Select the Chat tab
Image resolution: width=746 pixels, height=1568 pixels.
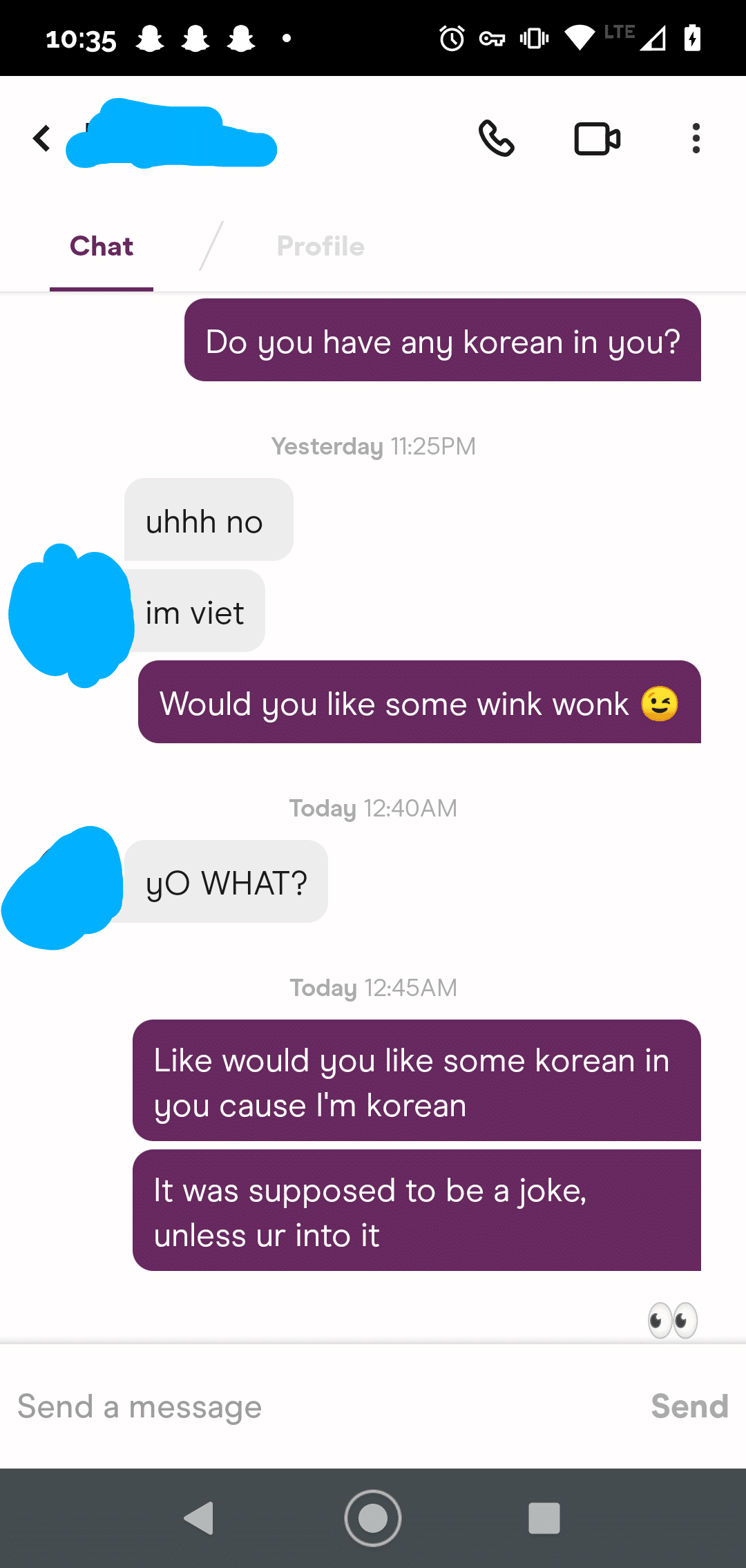[102, 247]
